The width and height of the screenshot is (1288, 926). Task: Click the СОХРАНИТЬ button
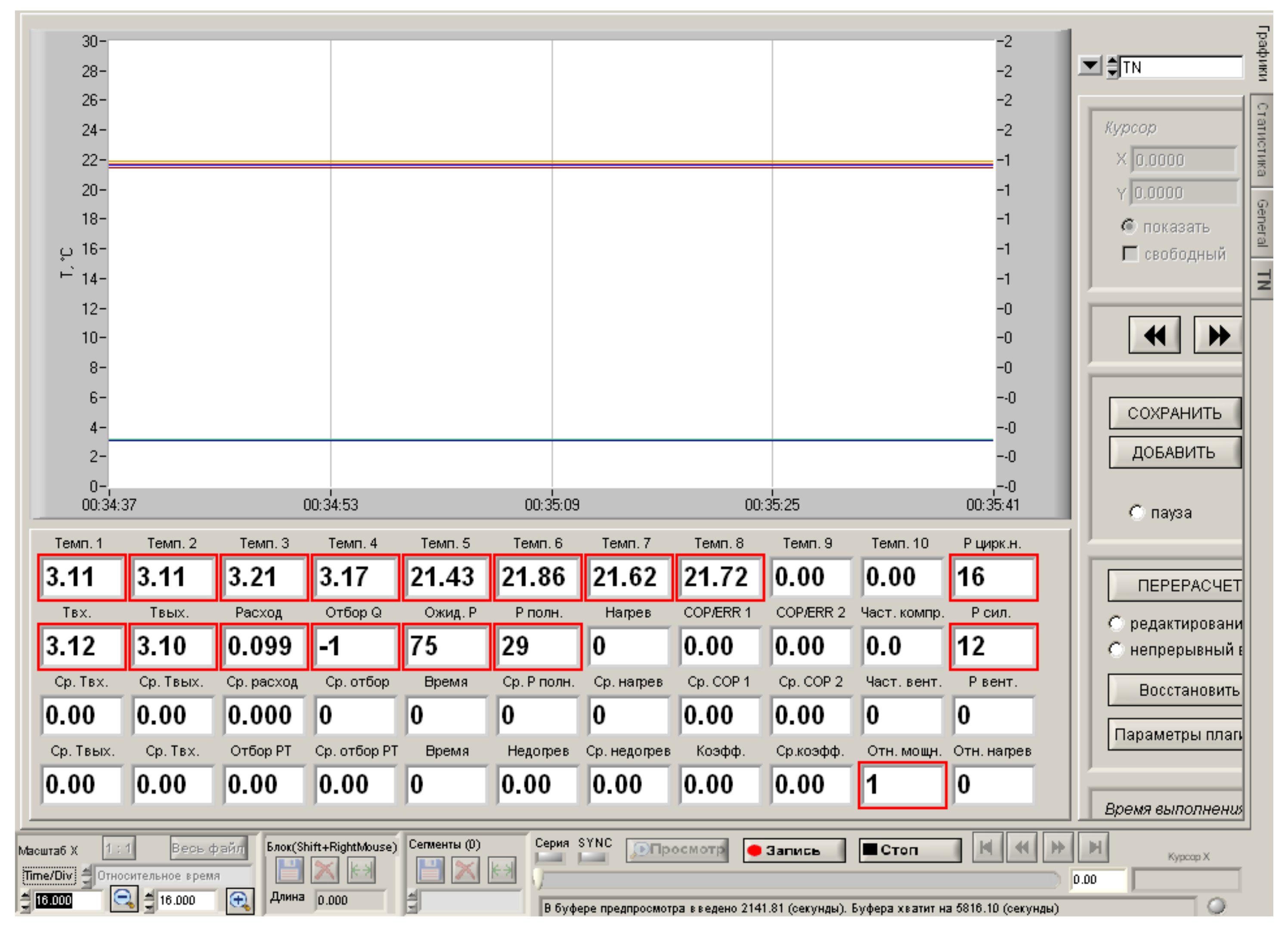coord(1175,413)
